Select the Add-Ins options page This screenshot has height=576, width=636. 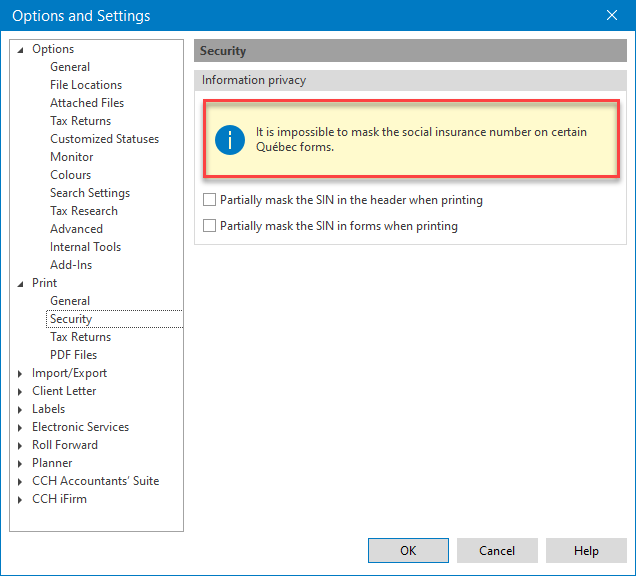(70, 265)
